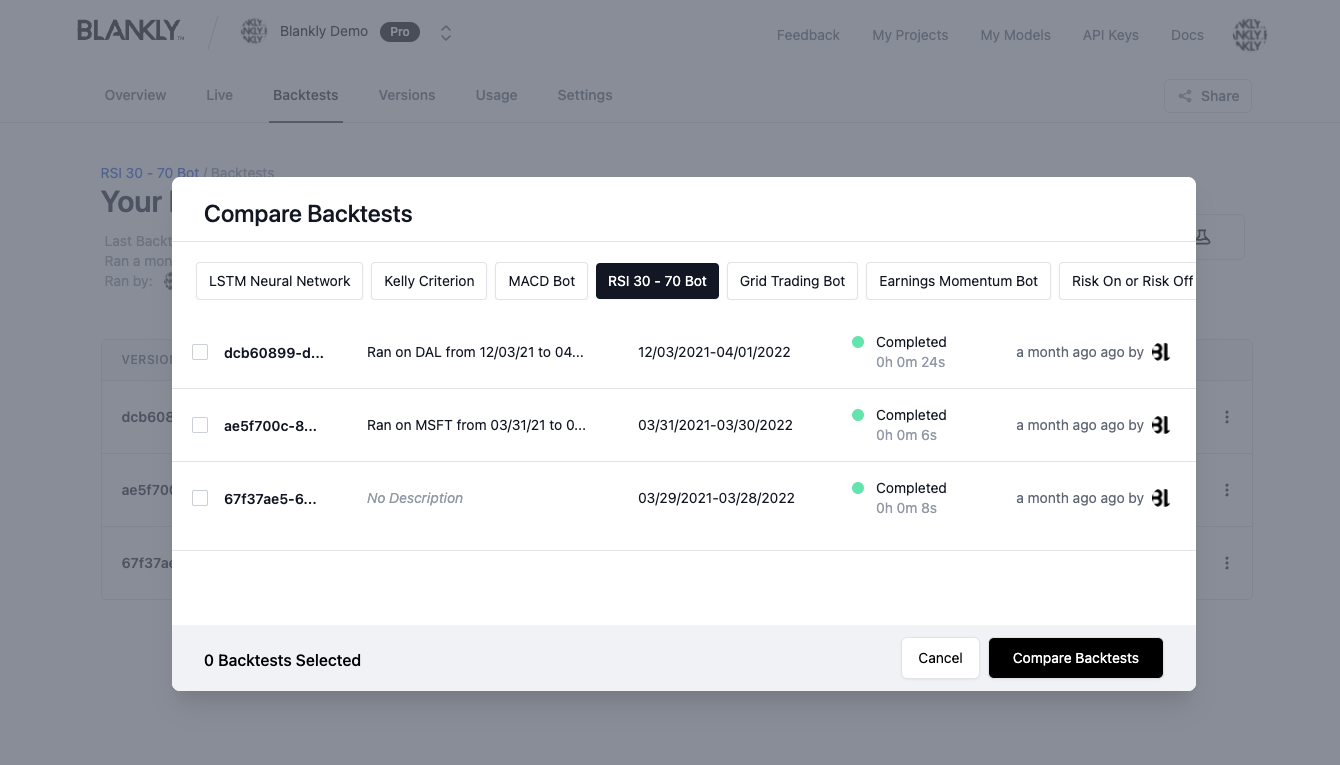
Task: Click the Blankly Demo project avatar
Action: pos(254,30)
